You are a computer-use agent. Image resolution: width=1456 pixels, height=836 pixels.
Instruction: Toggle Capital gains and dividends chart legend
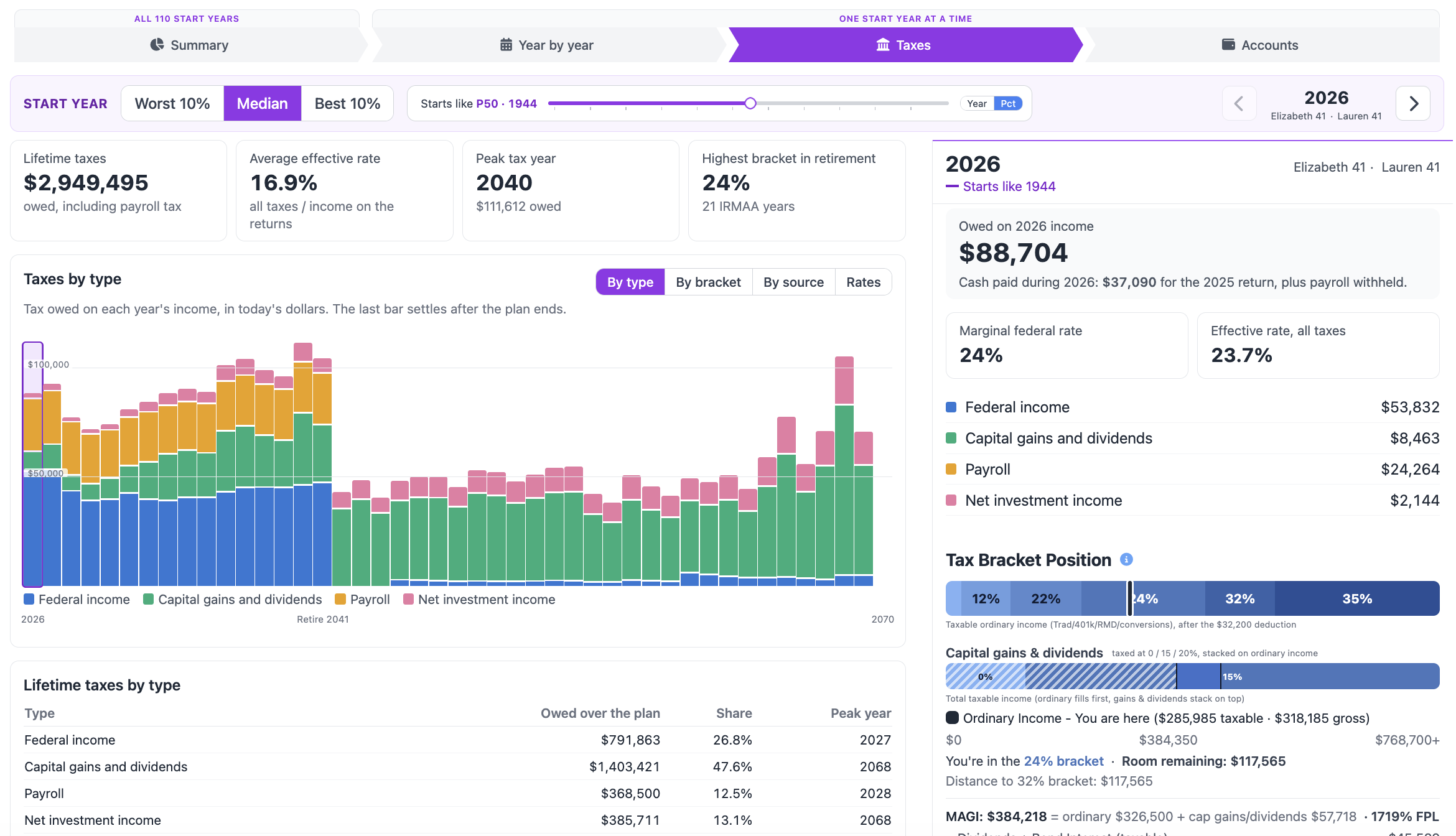coord(233,600)
